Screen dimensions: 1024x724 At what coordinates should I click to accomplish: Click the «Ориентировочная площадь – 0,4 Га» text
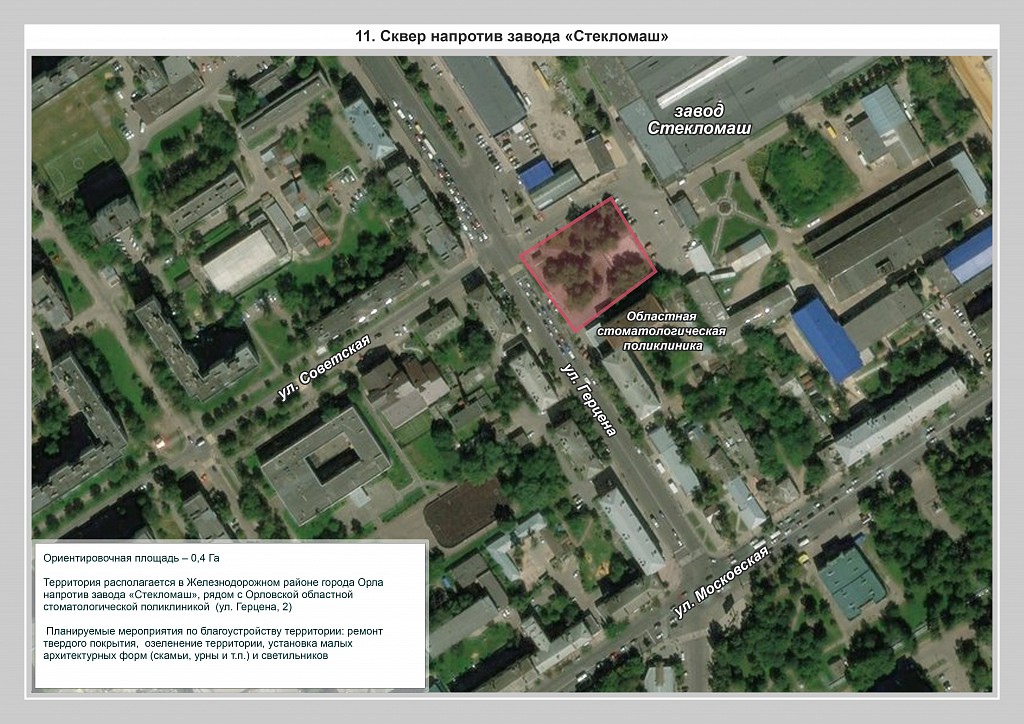134,558
